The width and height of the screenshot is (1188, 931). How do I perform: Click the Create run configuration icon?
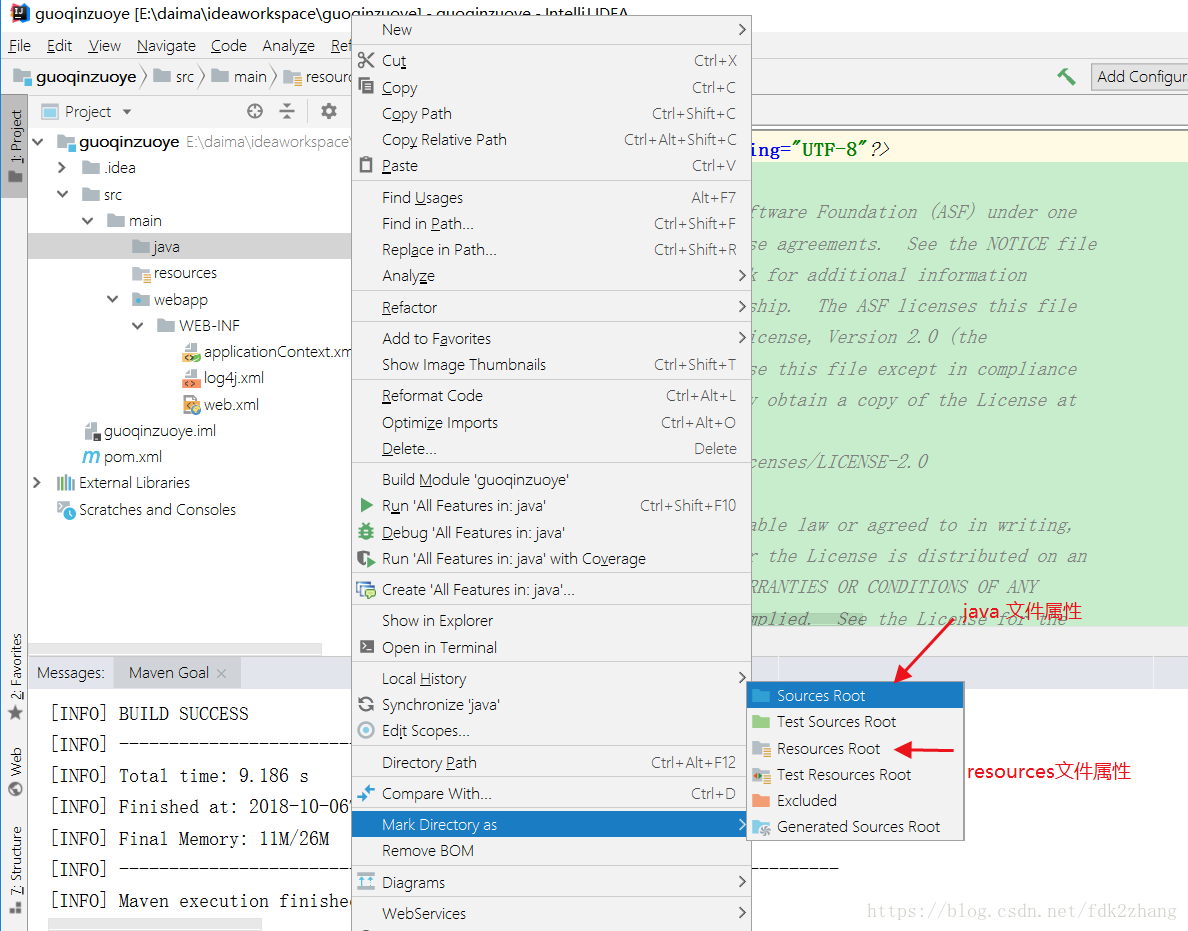[x=366, y=589]
